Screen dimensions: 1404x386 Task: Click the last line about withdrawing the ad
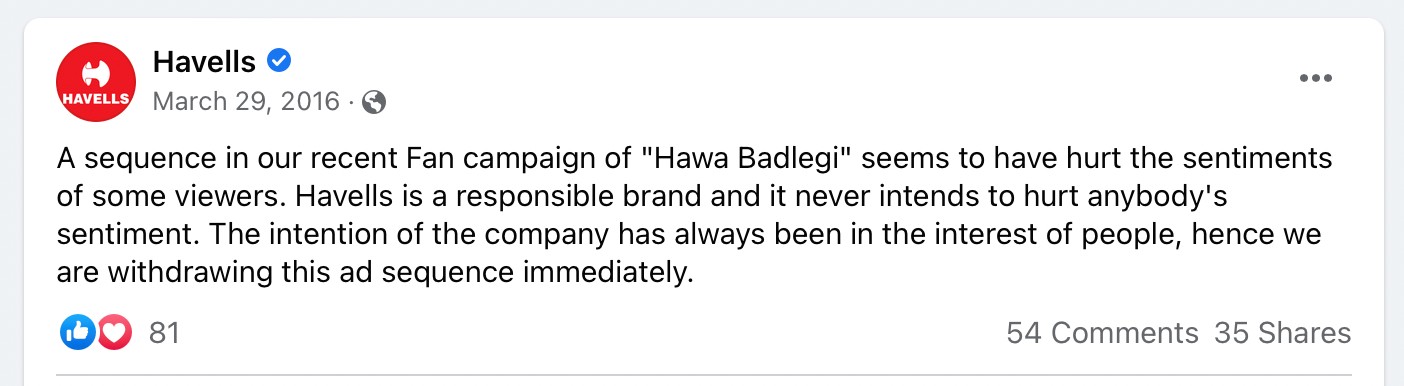(x=375, y=272)
